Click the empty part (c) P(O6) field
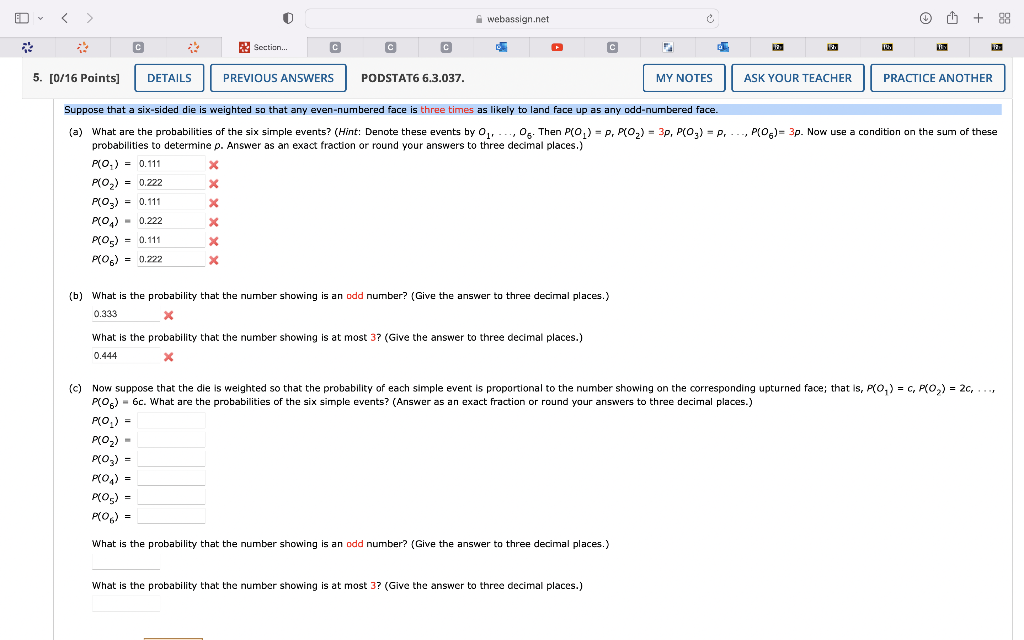The image size is (1024, 640). point(171,516)
